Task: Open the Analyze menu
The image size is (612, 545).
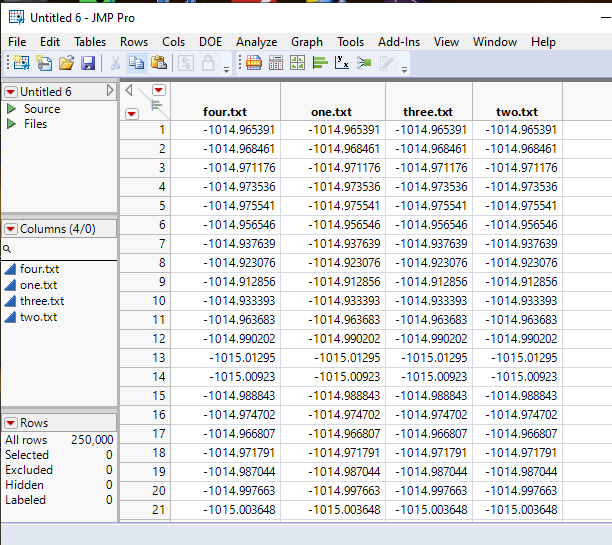Action: click(x=257, y=42)
